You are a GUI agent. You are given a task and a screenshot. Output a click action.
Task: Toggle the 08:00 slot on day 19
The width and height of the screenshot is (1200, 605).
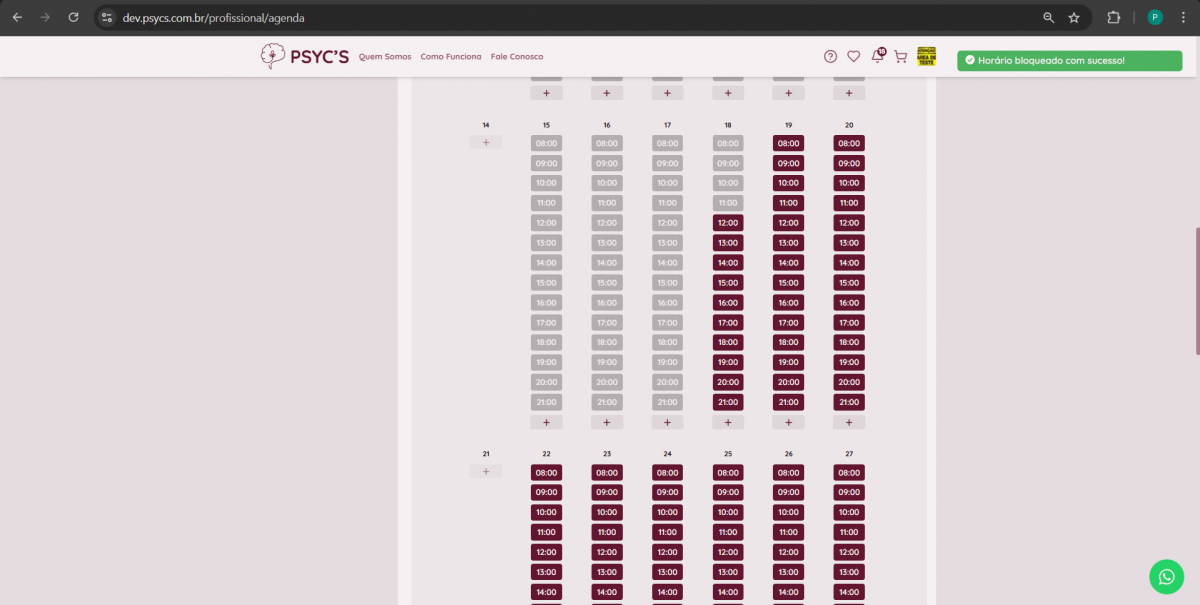coord(788,143)
